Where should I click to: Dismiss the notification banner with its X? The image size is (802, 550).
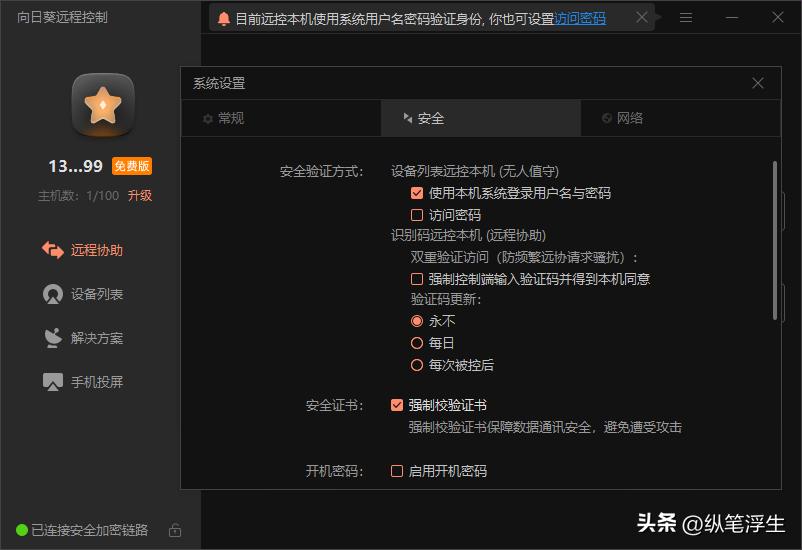click(642, 17)
